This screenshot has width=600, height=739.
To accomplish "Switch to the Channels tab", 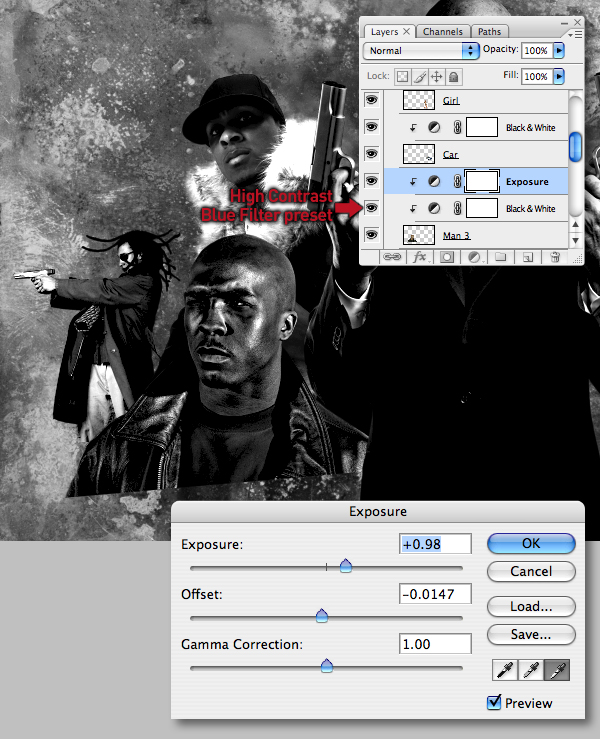I will tap(443, 32).
